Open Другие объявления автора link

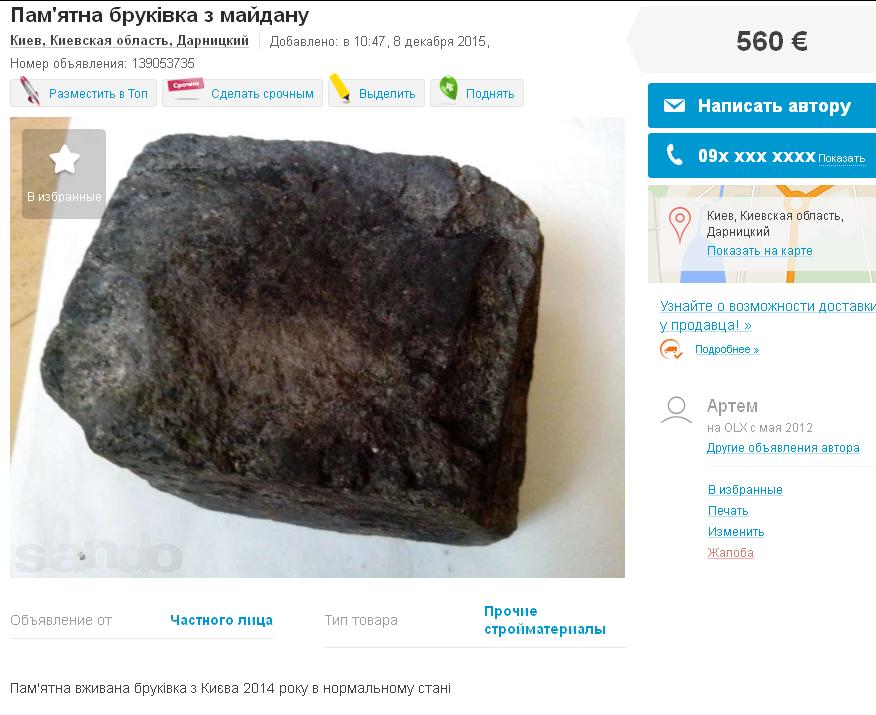tap(783, 448)
